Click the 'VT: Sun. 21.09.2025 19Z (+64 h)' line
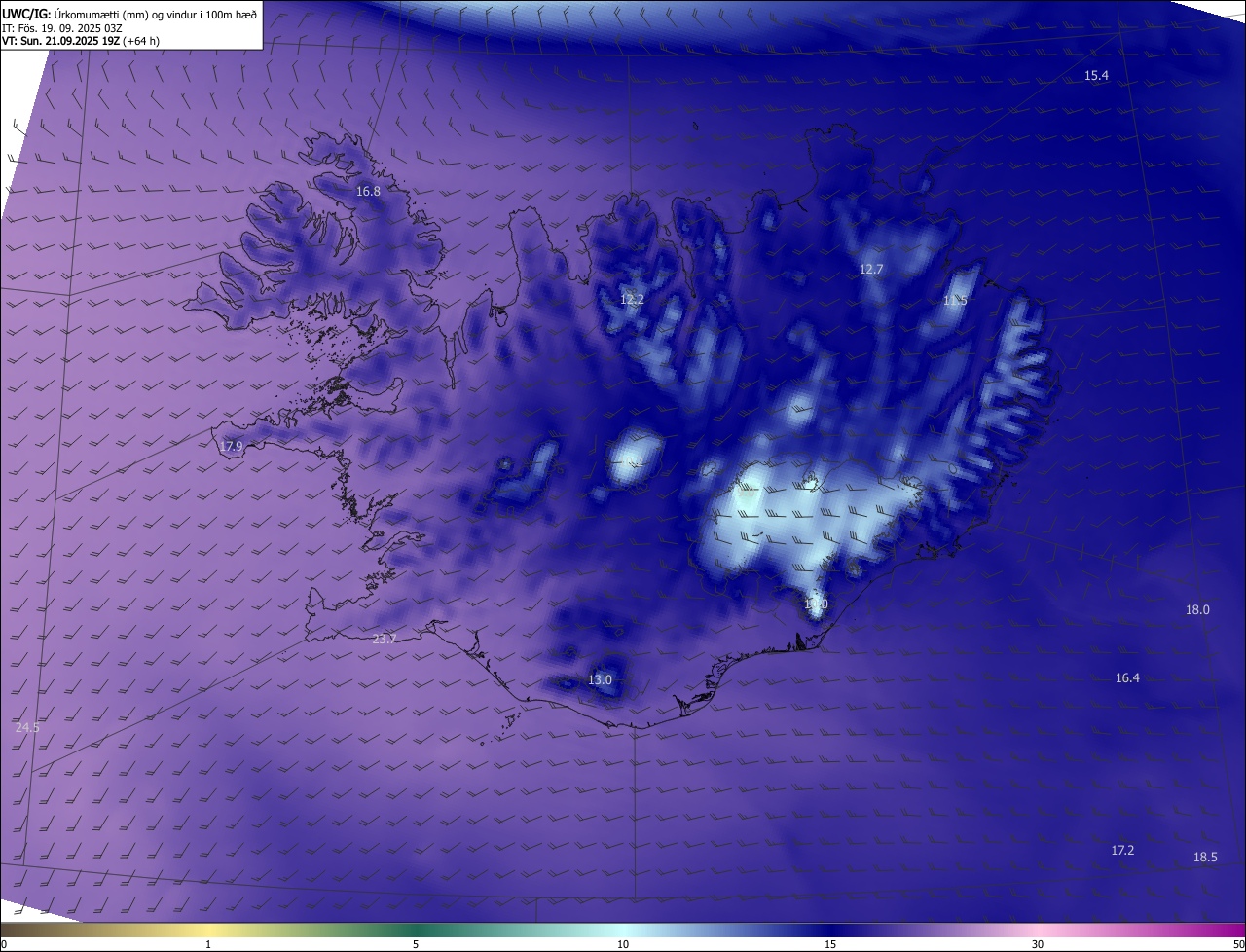 81,41
